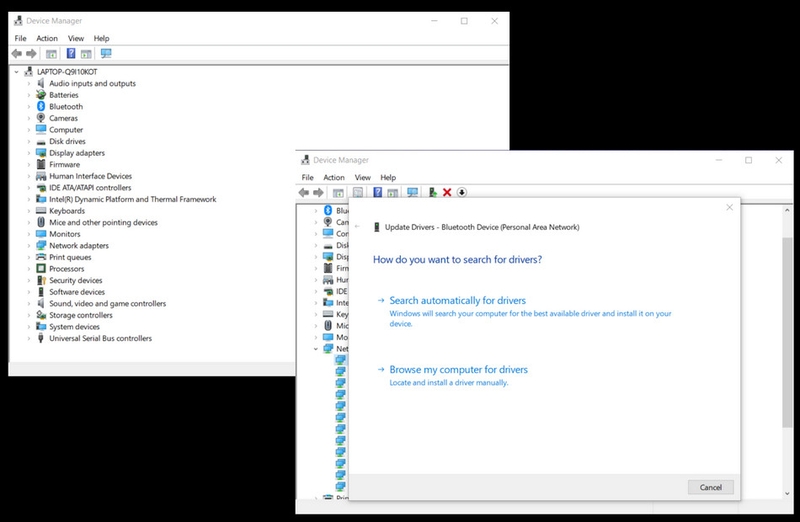Click right window vertical scrollbar thumb
This screenshot has width=800, height=522.
[787, 332]
